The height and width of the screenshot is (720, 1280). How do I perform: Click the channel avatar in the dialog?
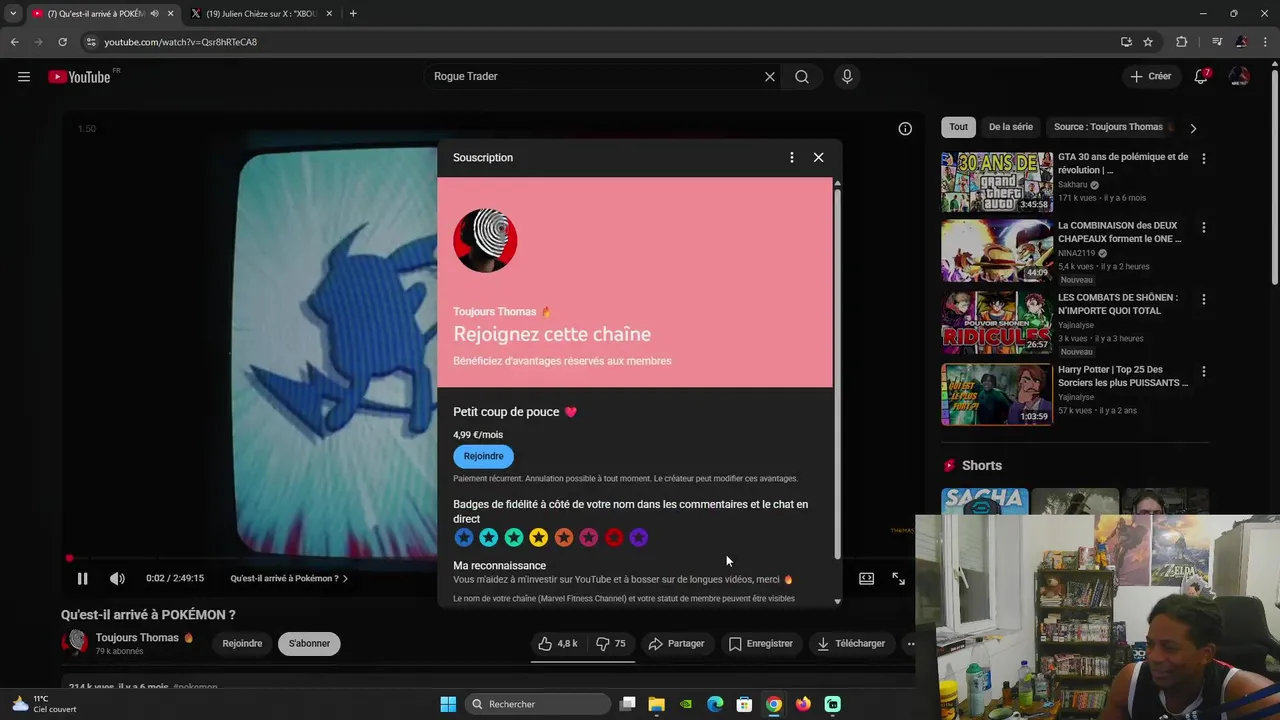pos(485,240)
